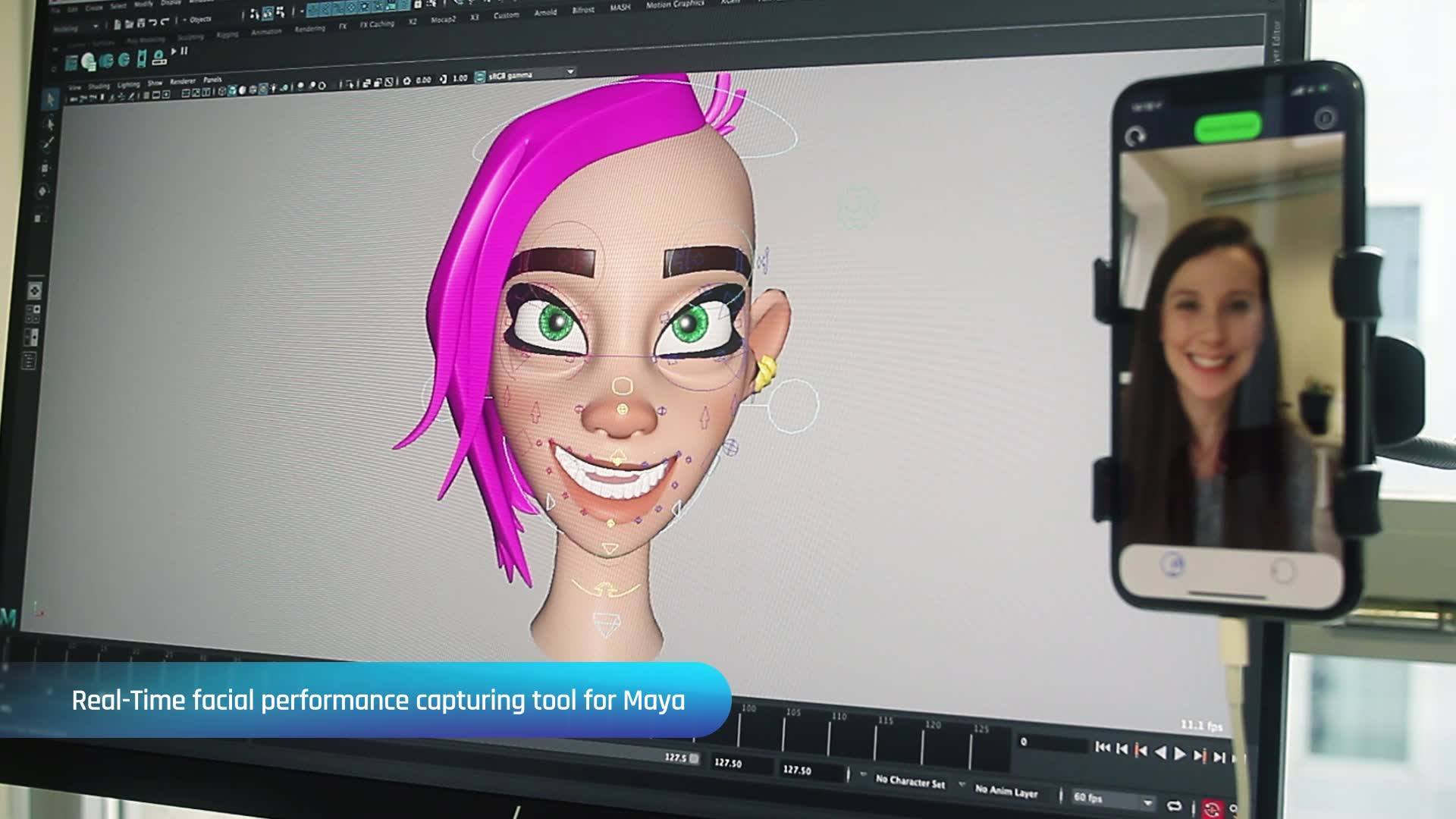Click the second teal shelf icon
Viewport: 1456px width, 819px height.
(89, 62)
